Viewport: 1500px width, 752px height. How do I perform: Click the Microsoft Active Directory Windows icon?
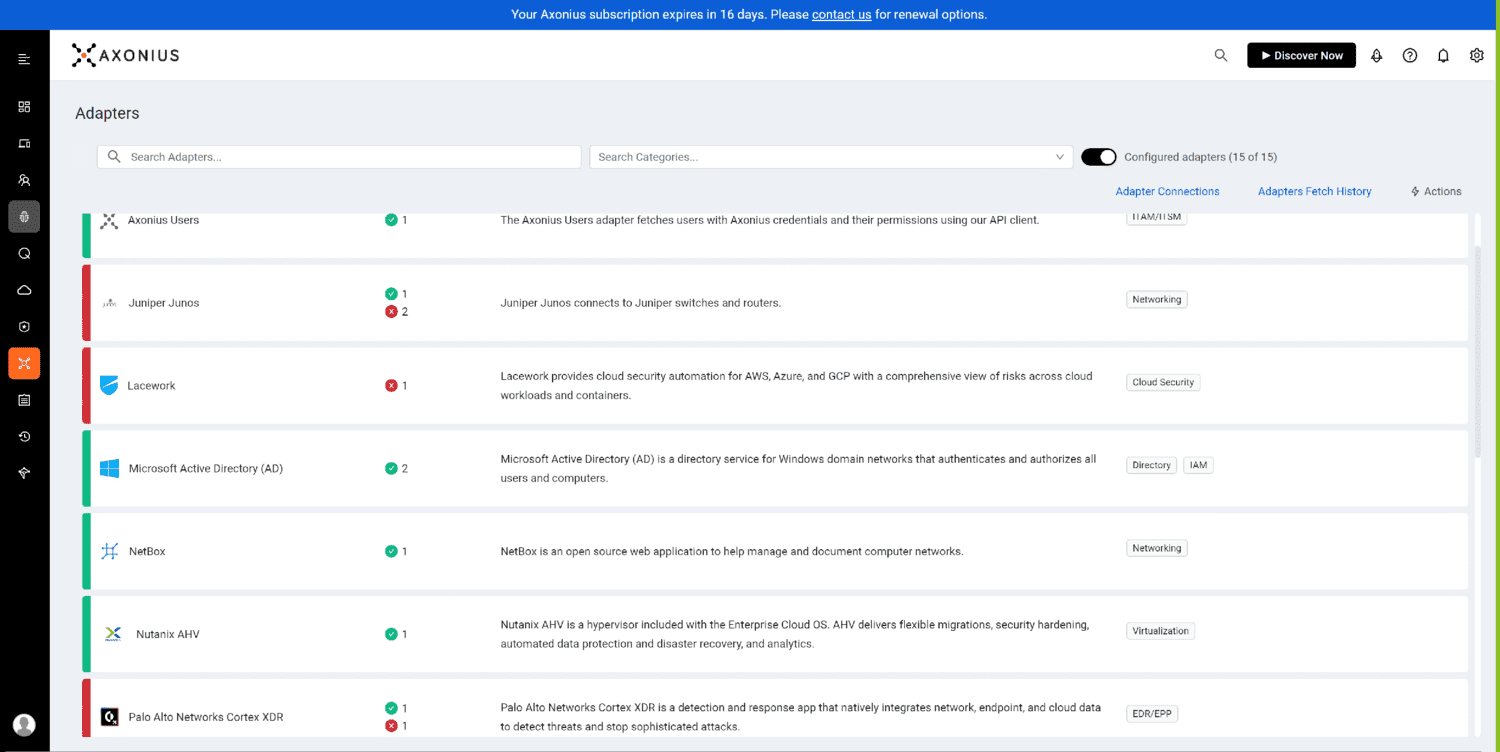pos(109,468)
